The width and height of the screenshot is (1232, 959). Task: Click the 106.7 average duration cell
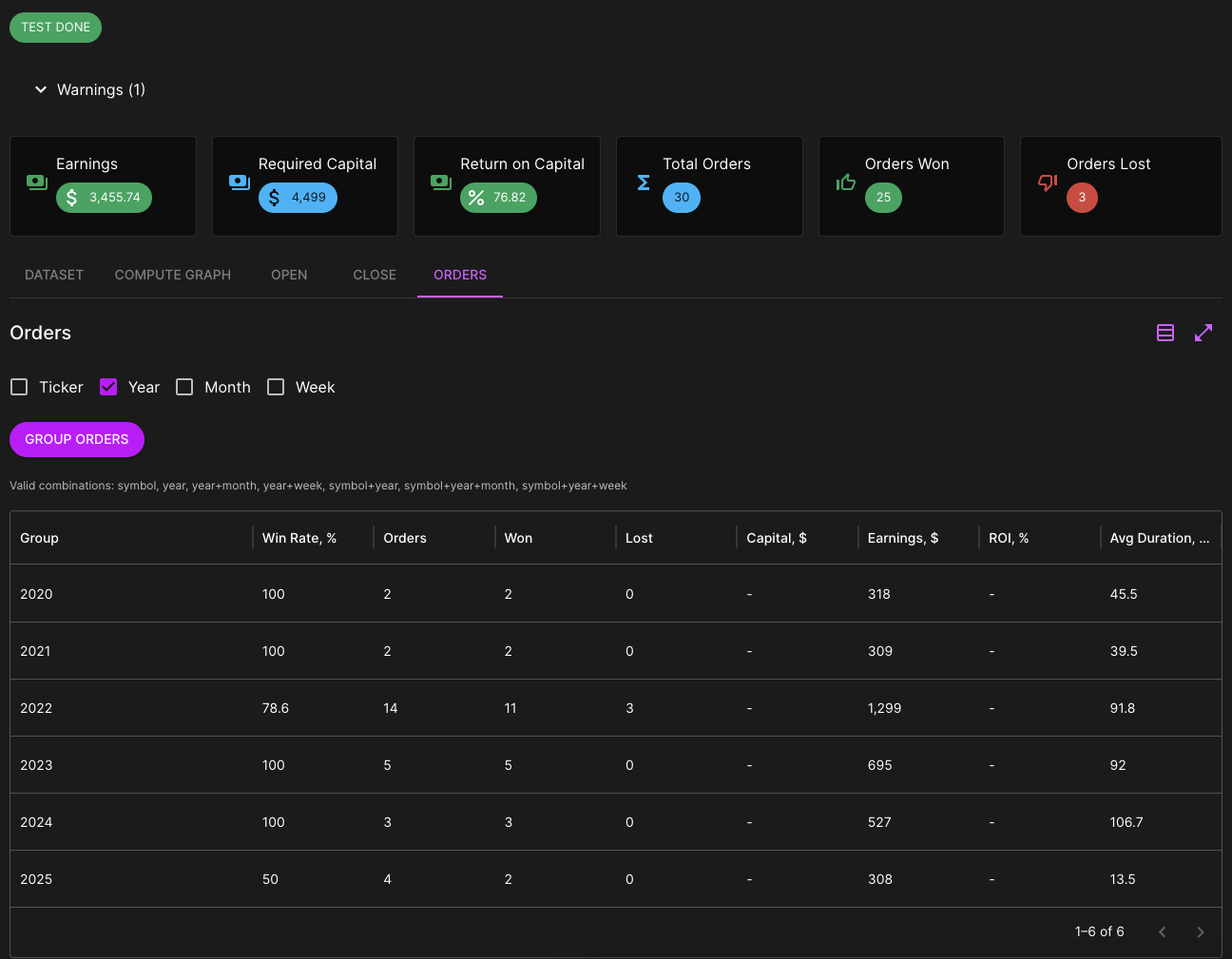(x=1161, y=822)
